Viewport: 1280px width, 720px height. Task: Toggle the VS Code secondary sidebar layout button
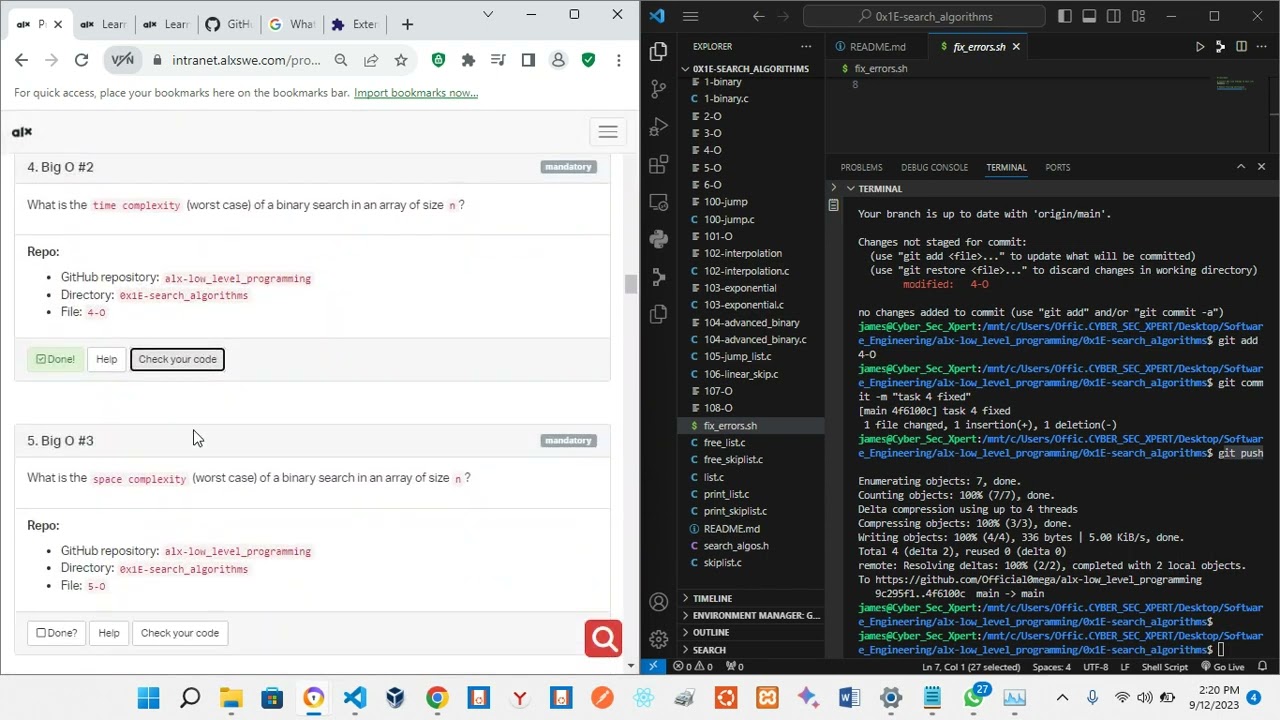pos(1113,16)
